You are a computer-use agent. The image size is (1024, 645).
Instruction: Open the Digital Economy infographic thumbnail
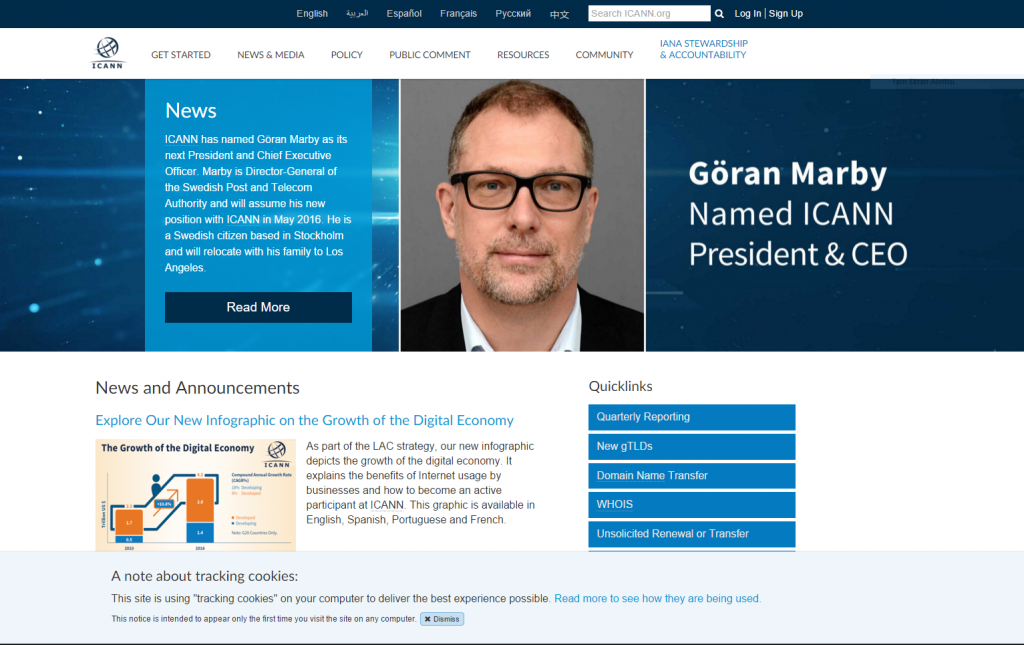[x=195, y=494]
